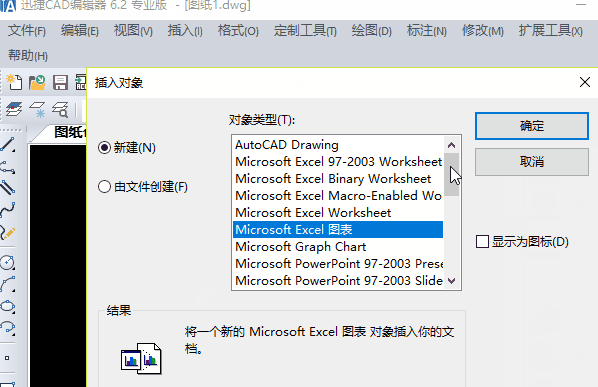Screen dimensions: 598x387
Task: Select the freehand sketch pencil tool
Action: point(8,232)
